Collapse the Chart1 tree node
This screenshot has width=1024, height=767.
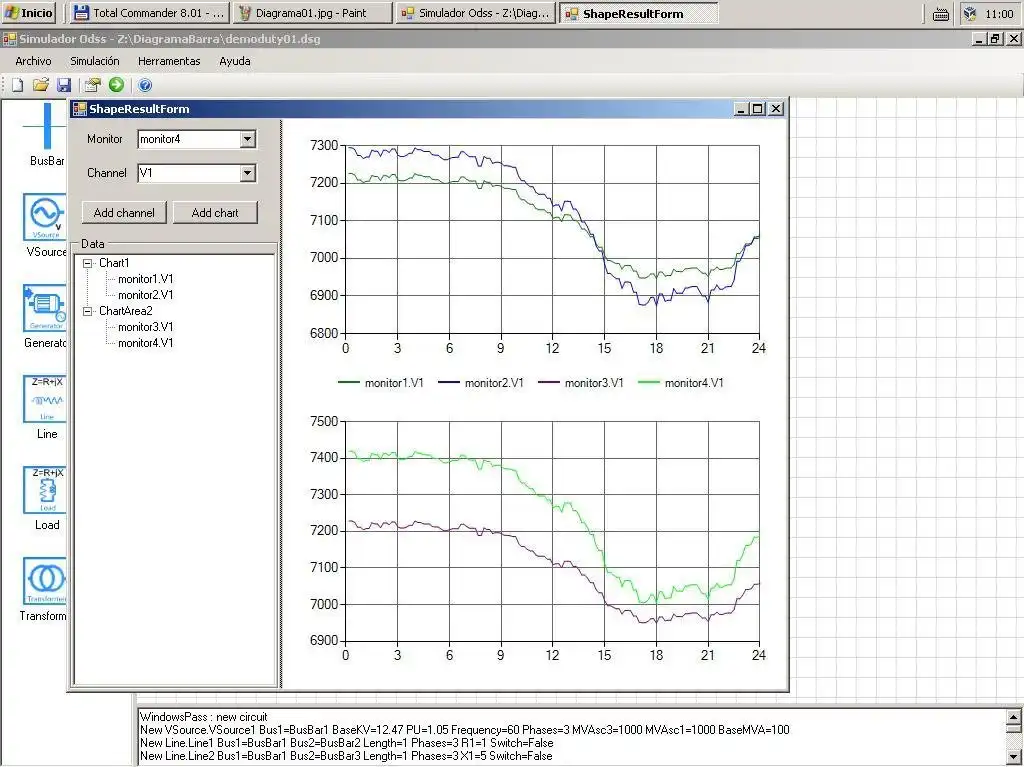click(x=88, y=263)
